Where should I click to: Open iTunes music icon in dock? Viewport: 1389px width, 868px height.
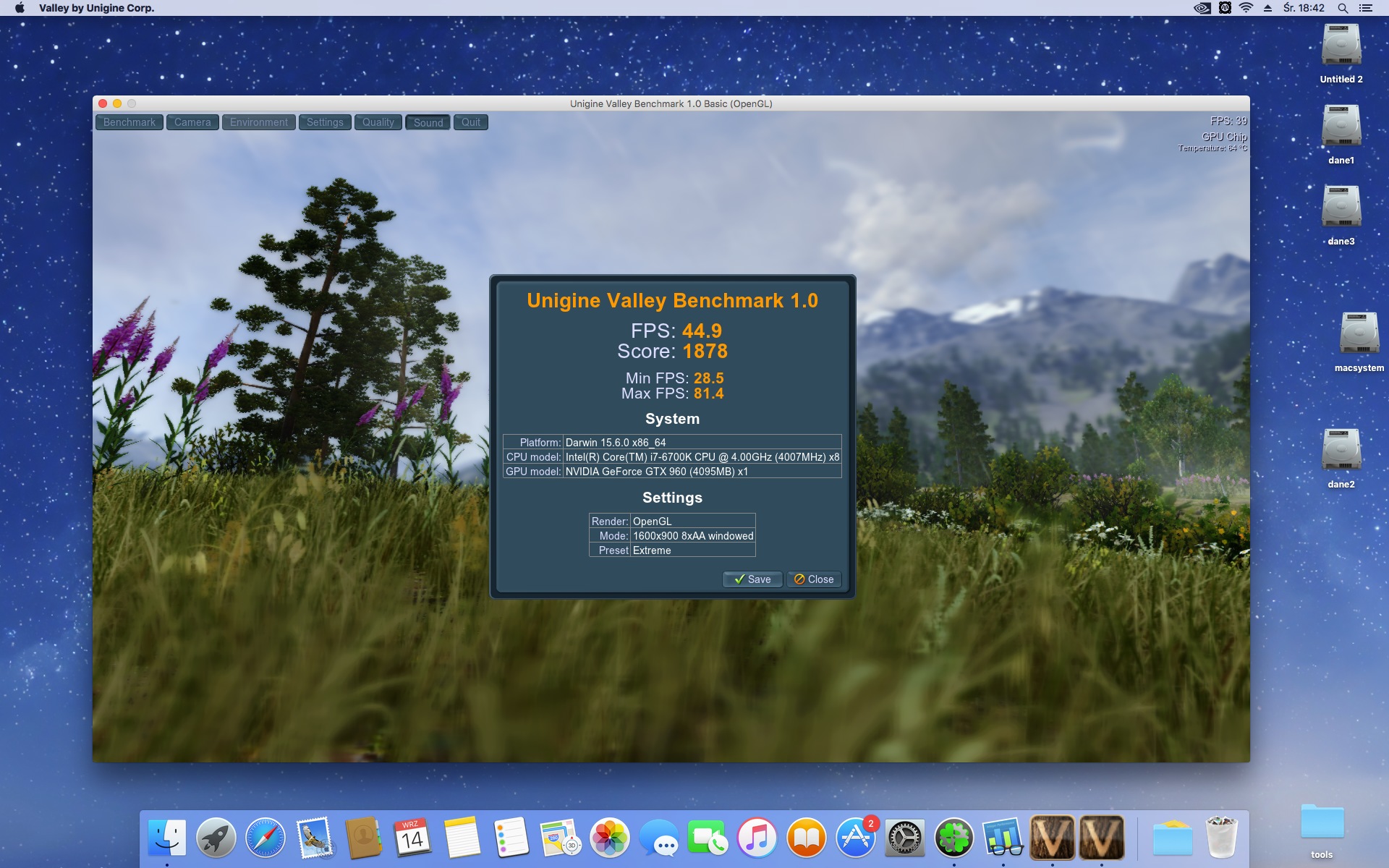[x=757, y=838]
